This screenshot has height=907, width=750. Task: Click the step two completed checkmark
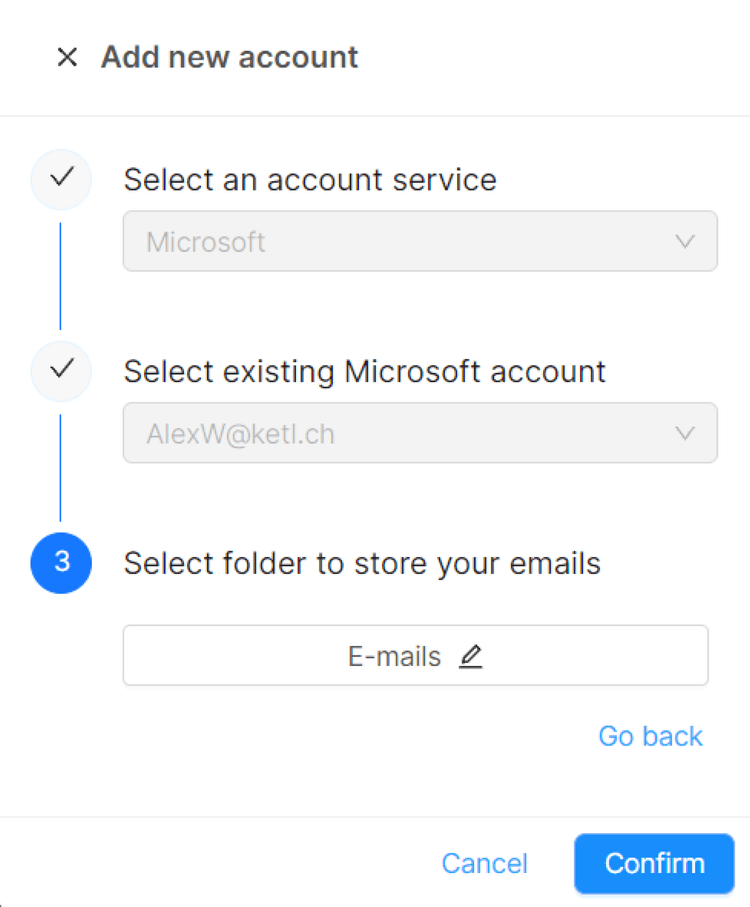(x=61, y=370)
